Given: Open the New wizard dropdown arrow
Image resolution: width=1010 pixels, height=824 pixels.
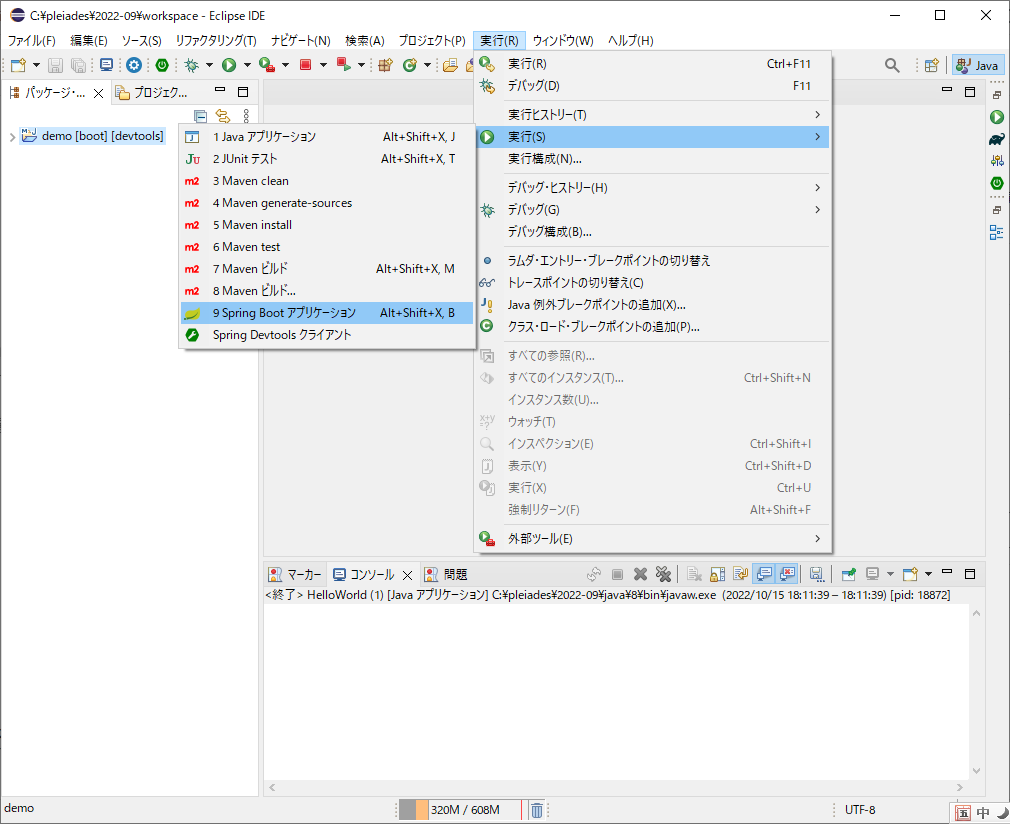Looking at the screenshot, I should (x=36, y=65).
